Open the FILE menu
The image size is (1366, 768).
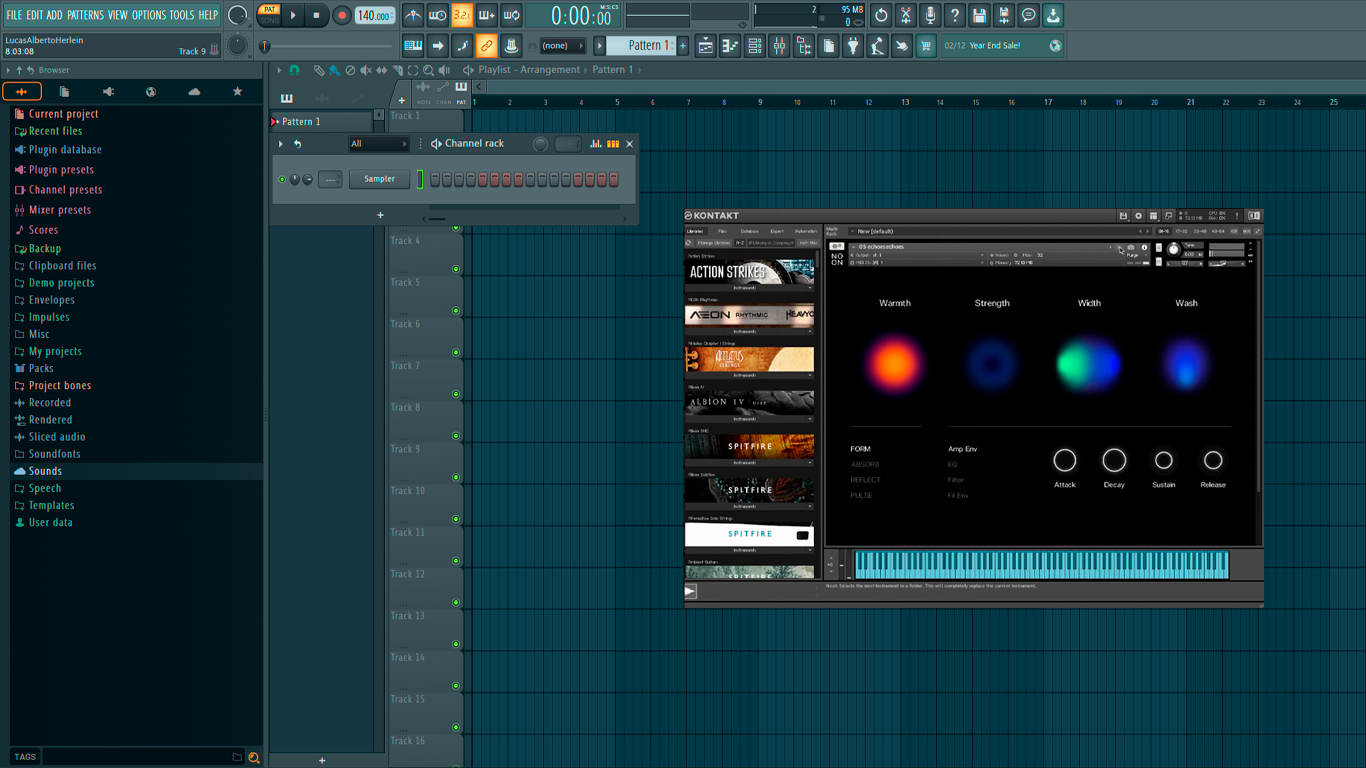click(x=14, y=15)
